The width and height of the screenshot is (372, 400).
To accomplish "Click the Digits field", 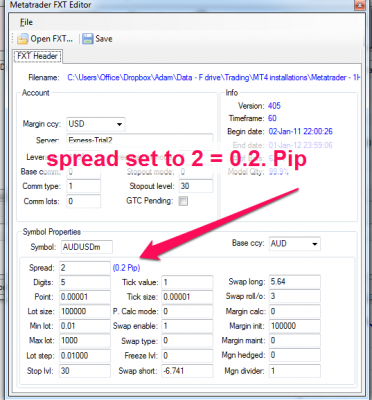I will 85,282.
